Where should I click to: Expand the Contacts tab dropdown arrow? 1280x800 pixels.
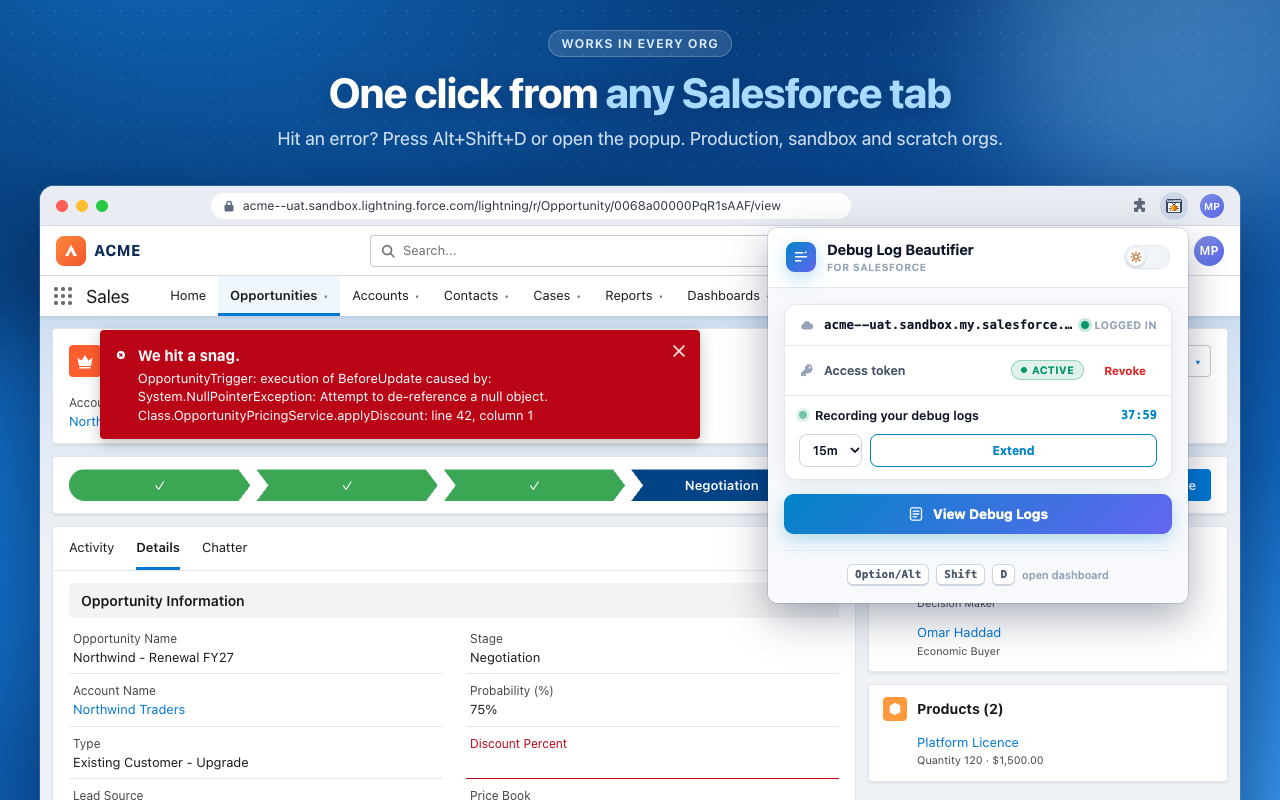click(507, 297)
